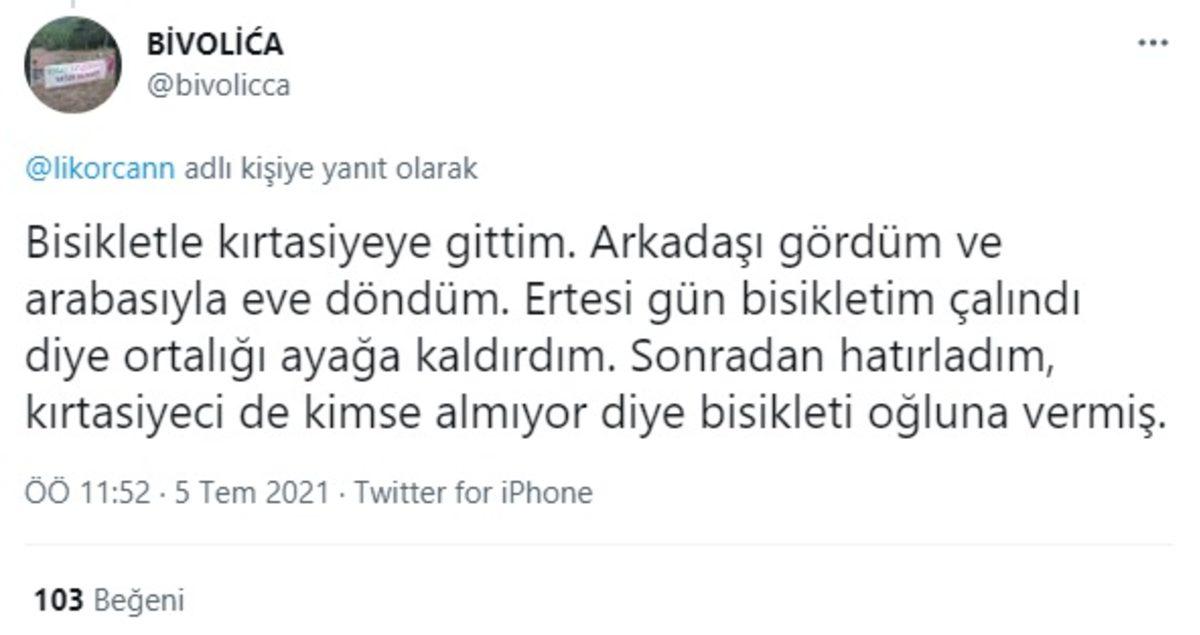Image resolution: width=1200 pixels, height=635 pixels.
Task: View the 103 Beğeni likes list
Action: click(x=110, y=600)
